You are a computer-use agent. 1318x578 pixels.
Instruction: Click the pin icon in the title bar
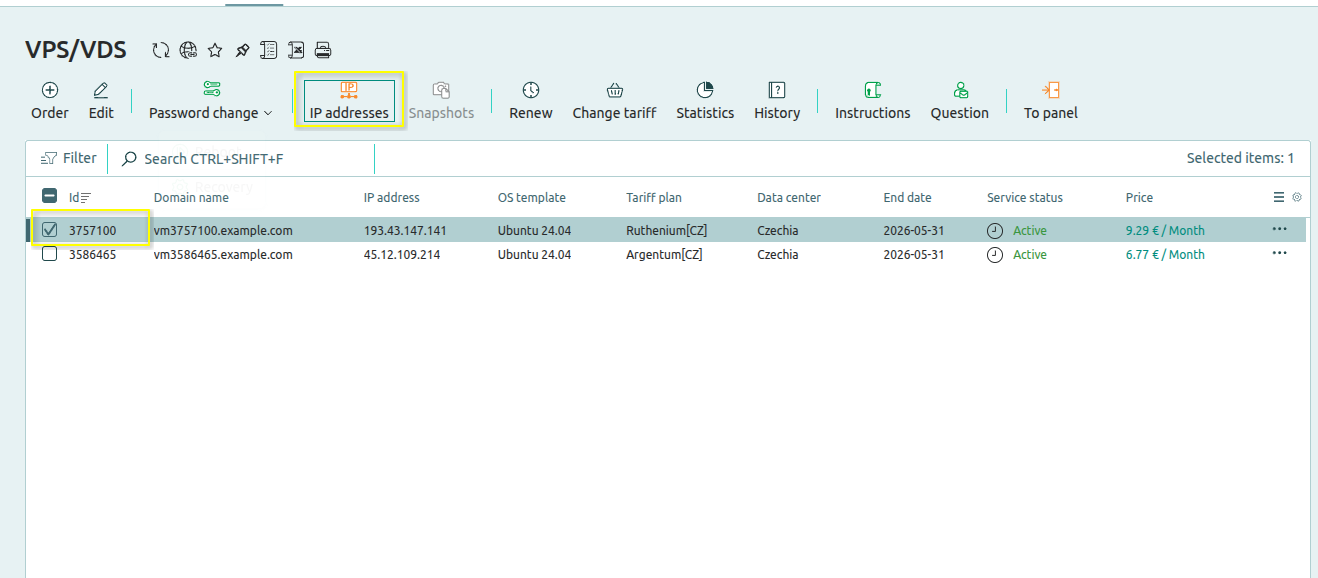tap(241, 50)
